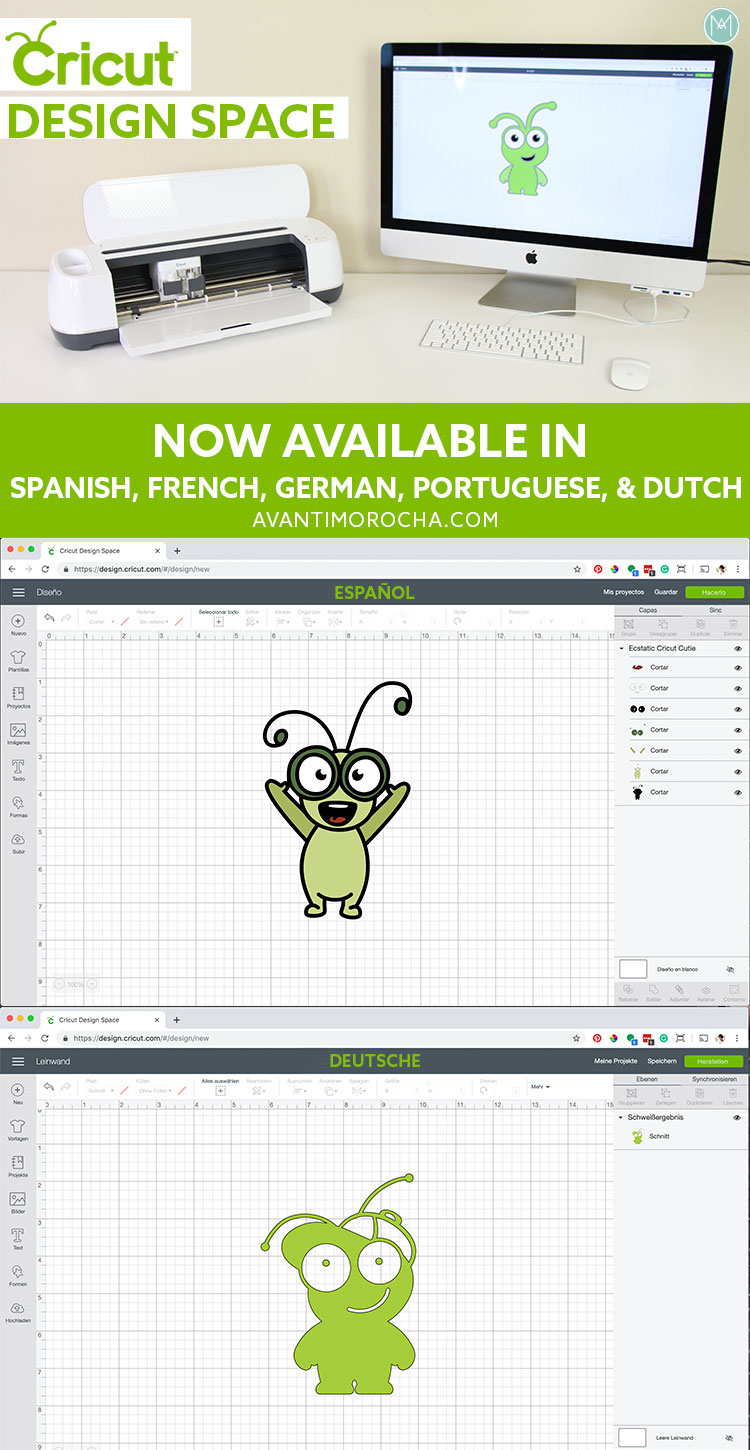
Task: Open Vorlagen in Deutsche sidebar
Action: (18, 1130)
